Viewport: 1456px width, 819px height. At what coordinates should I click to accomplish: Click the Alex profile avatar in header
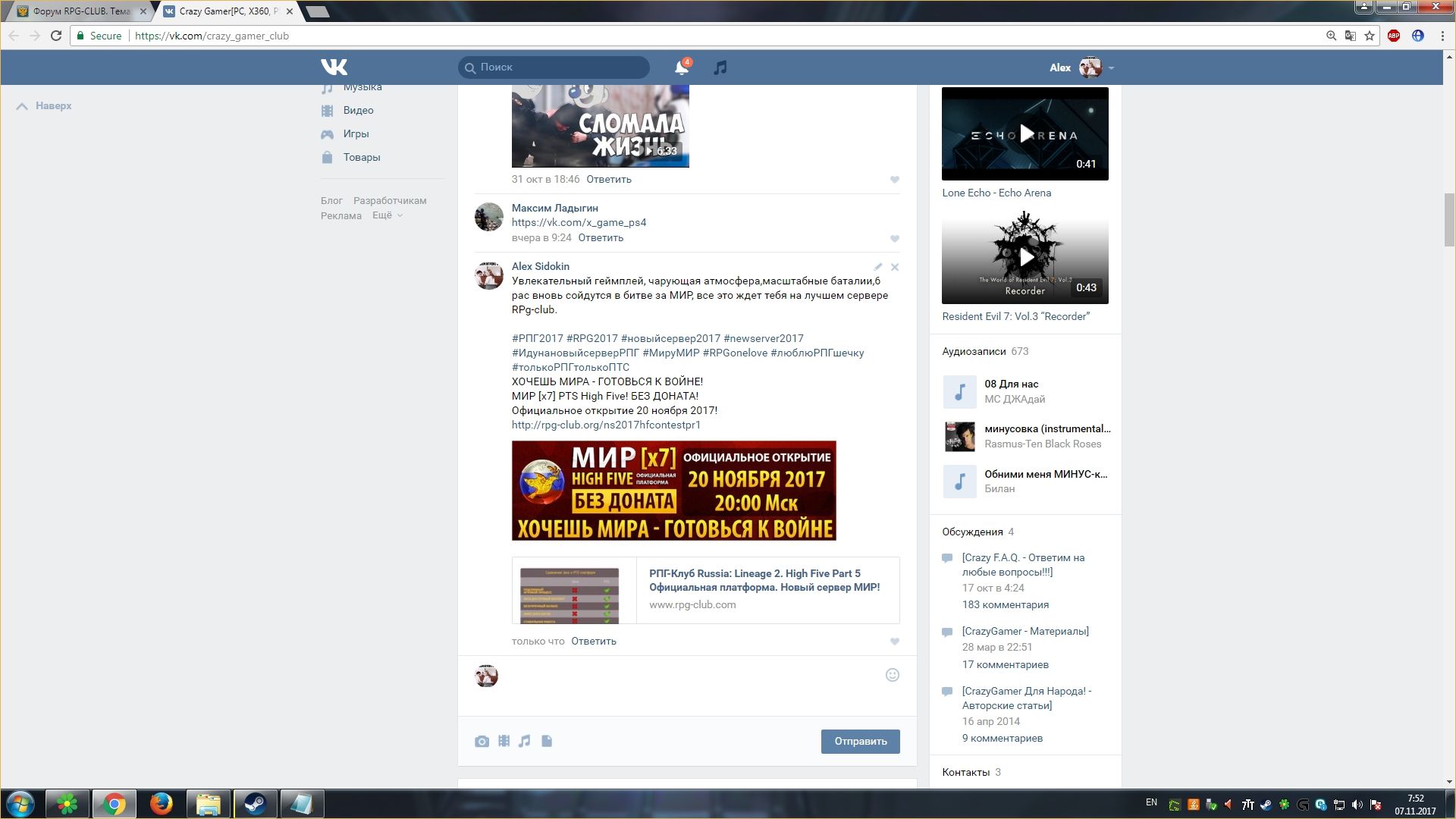[1090, 67]
